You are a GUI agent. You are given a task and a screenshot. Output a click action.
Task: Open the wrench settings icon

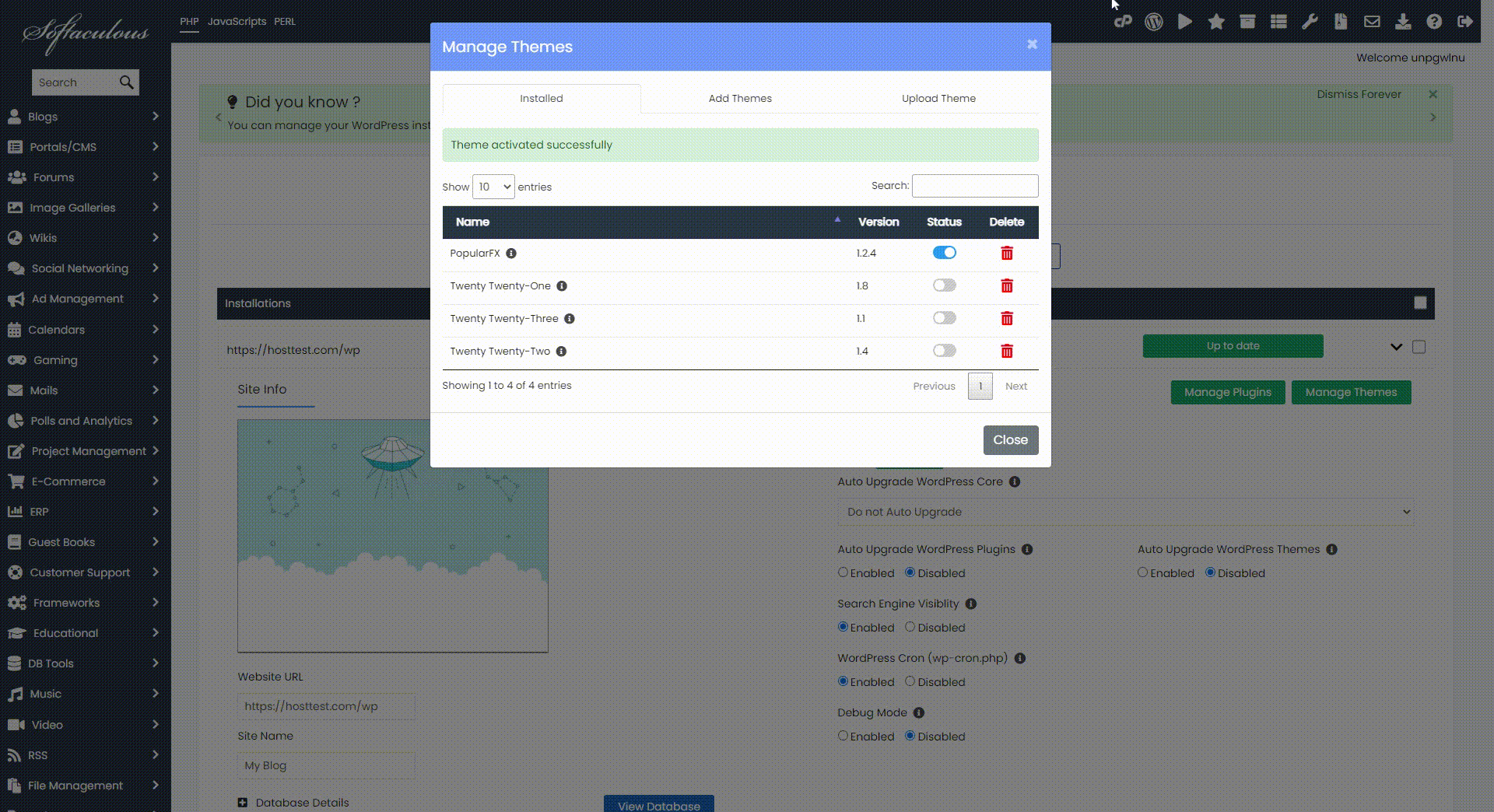pos(1310,22)
